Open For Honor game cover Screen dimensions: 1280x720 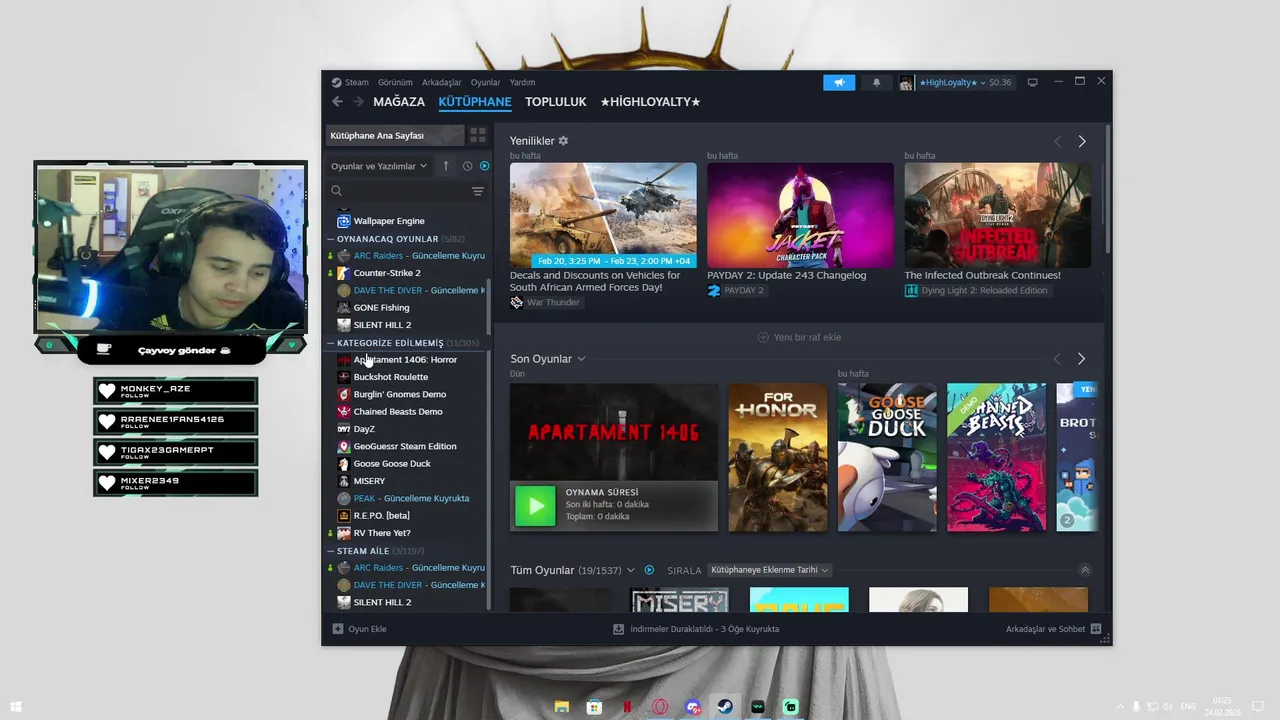[778, 457]
